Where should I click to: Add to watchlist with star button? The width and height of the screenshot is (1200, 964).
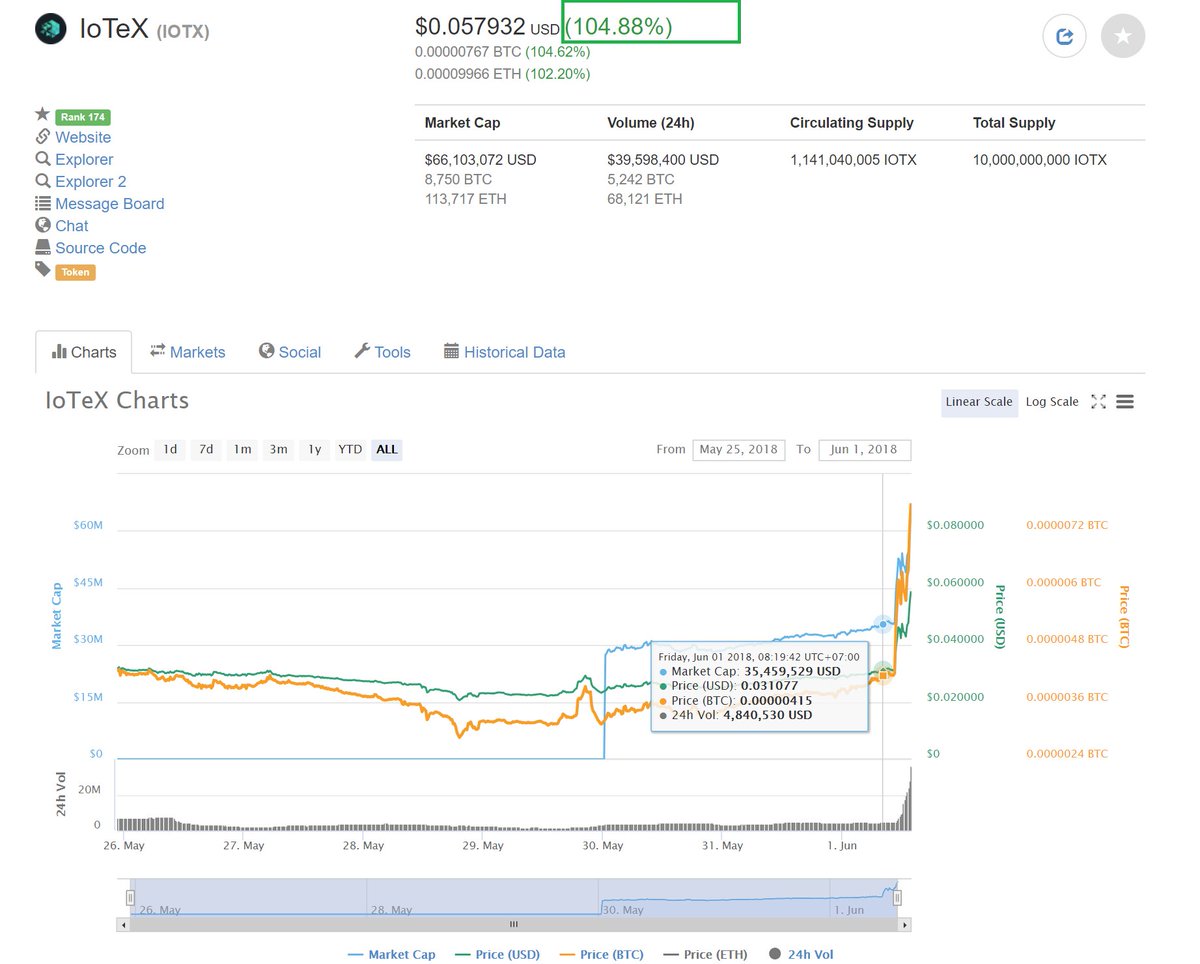pyautogui.click(x=1123, y=37)
